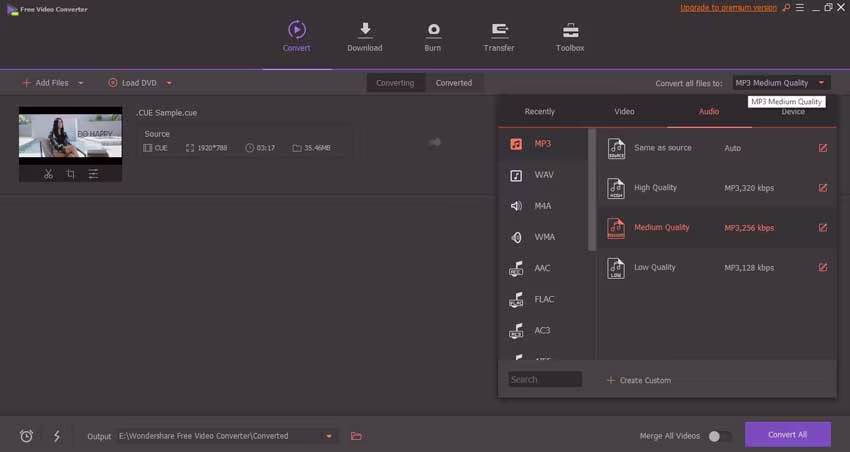Switch to the Audio tab
Screen dimensions: 850x452
pos(709,111)
